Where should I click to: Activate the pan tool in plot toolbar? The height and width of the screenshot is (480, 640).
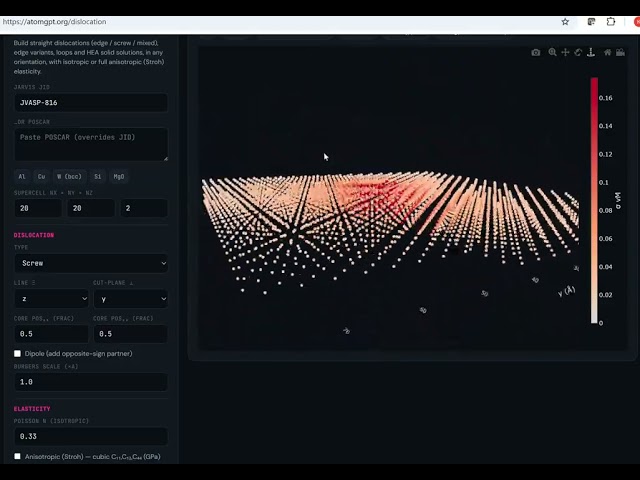(x=565, y=52)
